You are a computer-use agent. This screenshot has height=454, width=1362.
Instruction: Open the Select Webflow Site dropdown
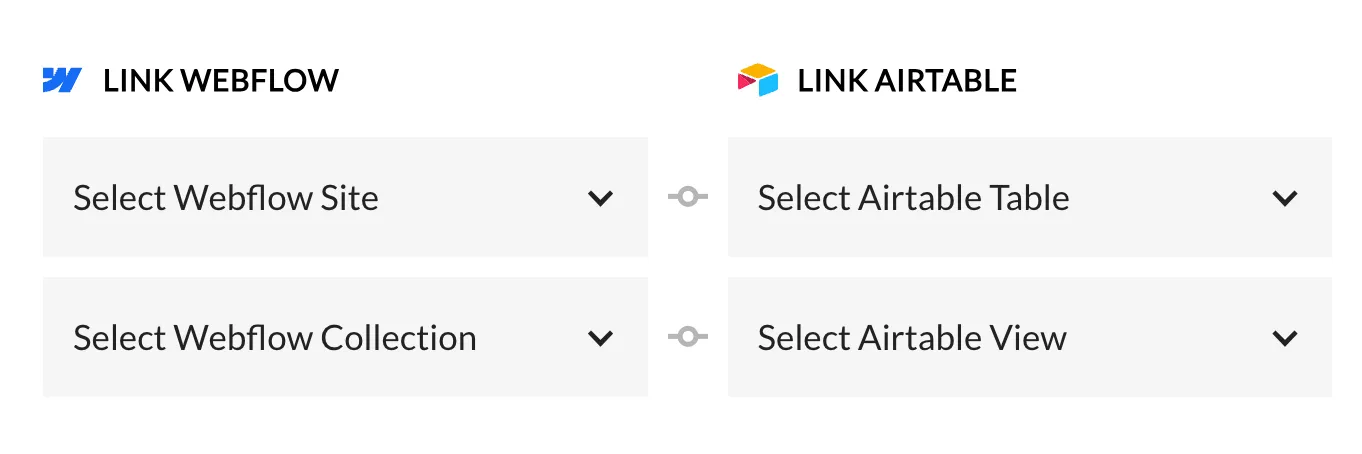[345, 197]
